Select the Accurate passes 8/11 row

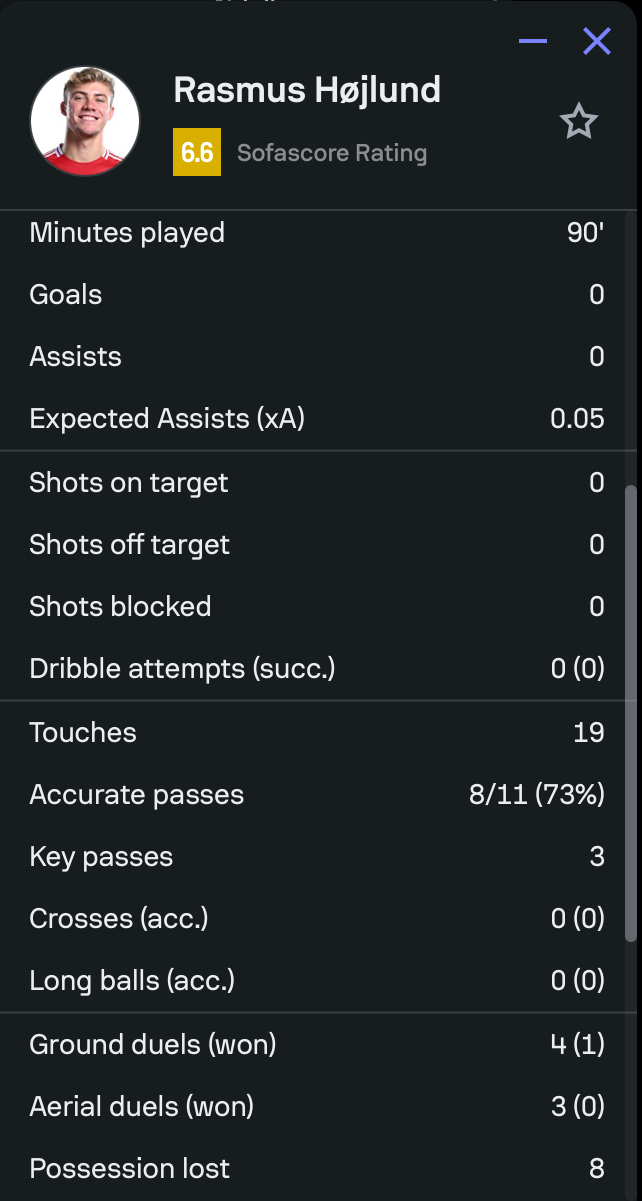[317, 795]
